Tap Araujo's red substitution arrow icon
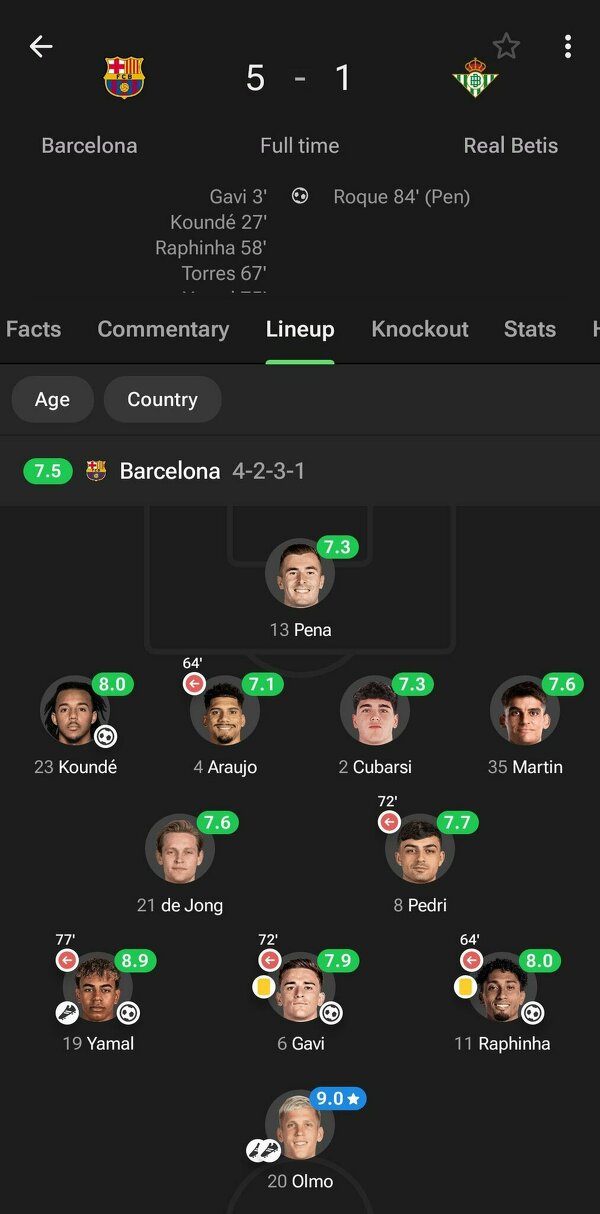The height and width of the screenshot is (1214, 600). pyautogui.click(x=195, y=684)
